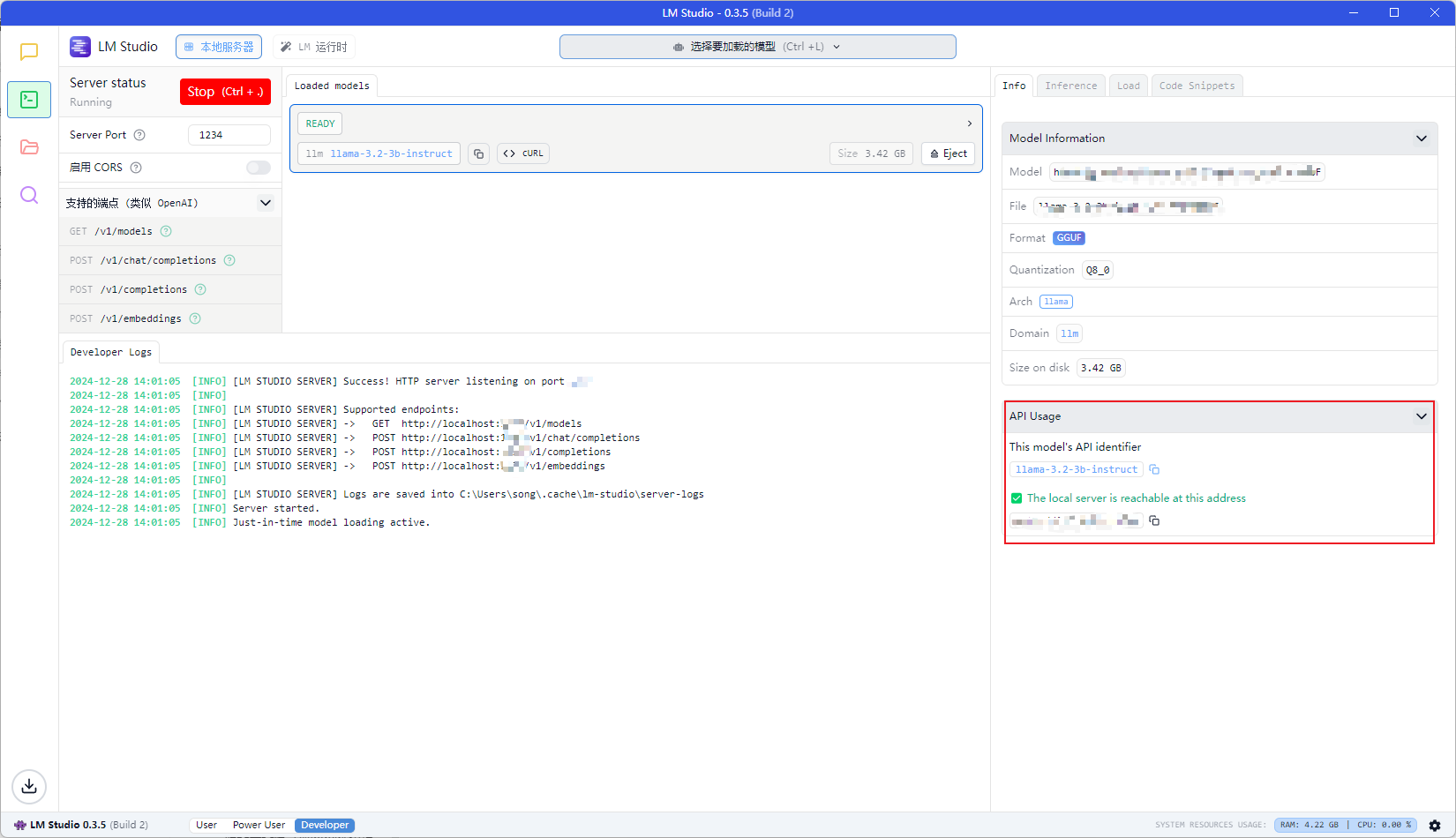This screenshot has width=1456, height=838.
Task: Stop the running server
Action: (225, 92)
